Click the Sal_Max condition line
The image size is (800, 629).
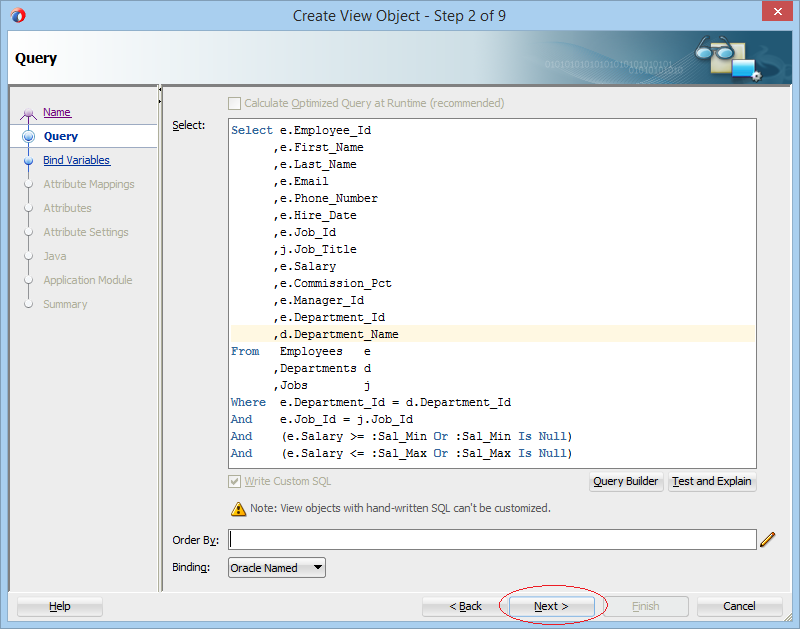[x=402, y=453]
